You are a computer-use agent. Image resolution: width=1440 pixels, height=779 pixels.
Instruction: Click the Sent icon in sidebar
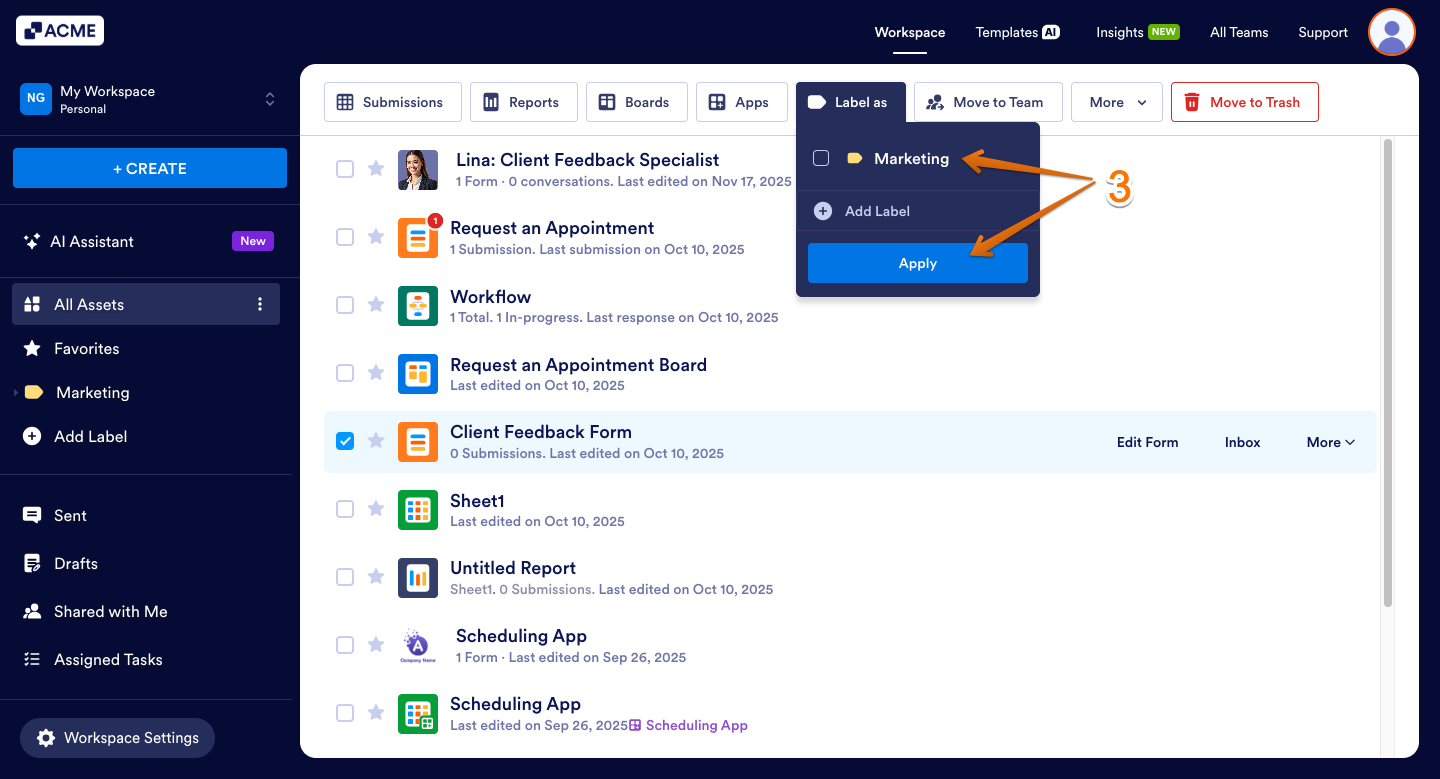click(32, 515)
